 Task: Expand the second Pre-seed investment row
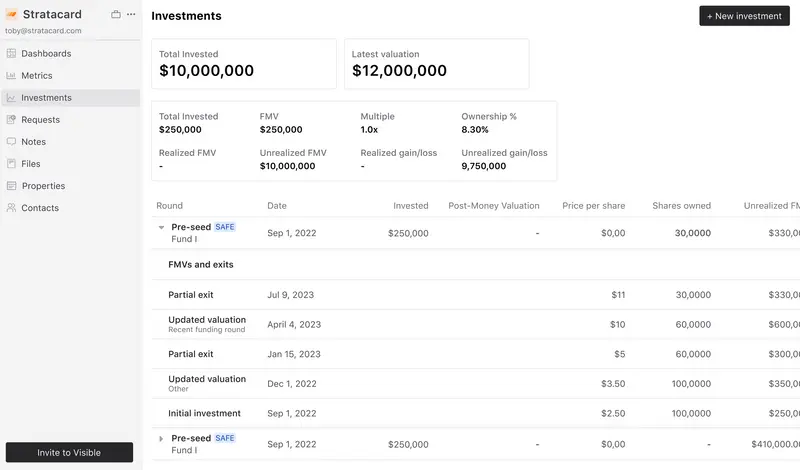(161, 439)
